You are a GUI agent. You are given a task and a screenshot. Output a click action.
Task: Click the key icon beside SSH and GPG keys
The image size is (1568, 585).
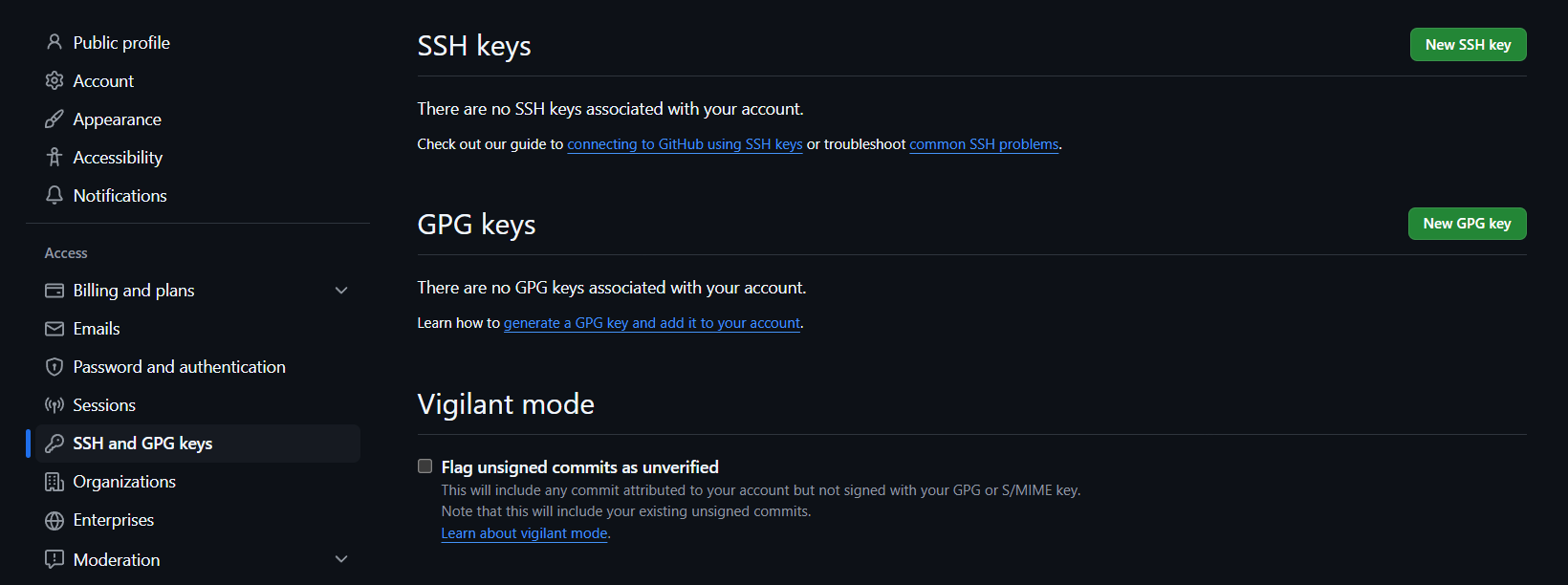54,443
